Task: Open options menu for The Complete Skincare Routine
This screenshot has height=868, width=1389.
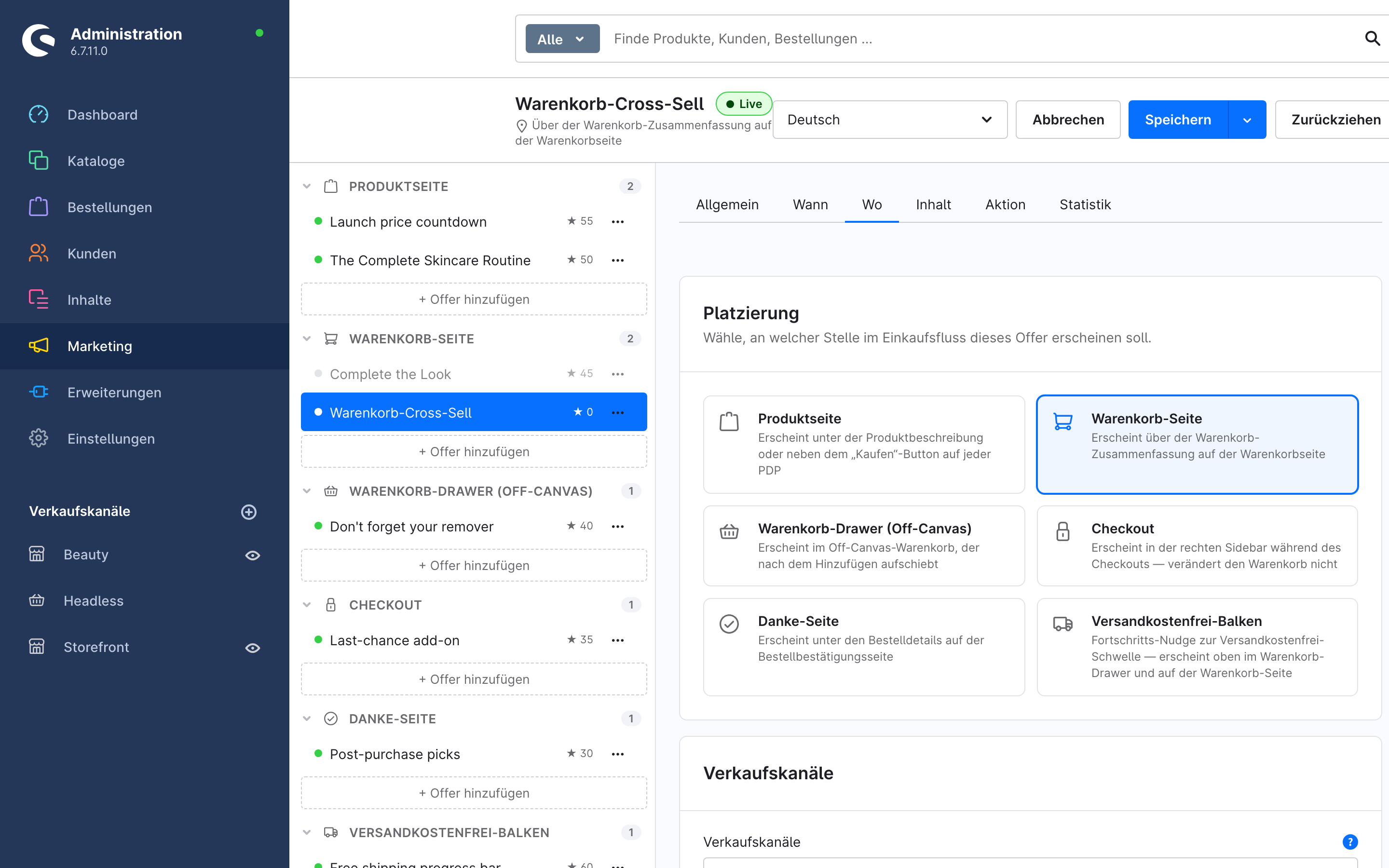Action: coord(618,260)
